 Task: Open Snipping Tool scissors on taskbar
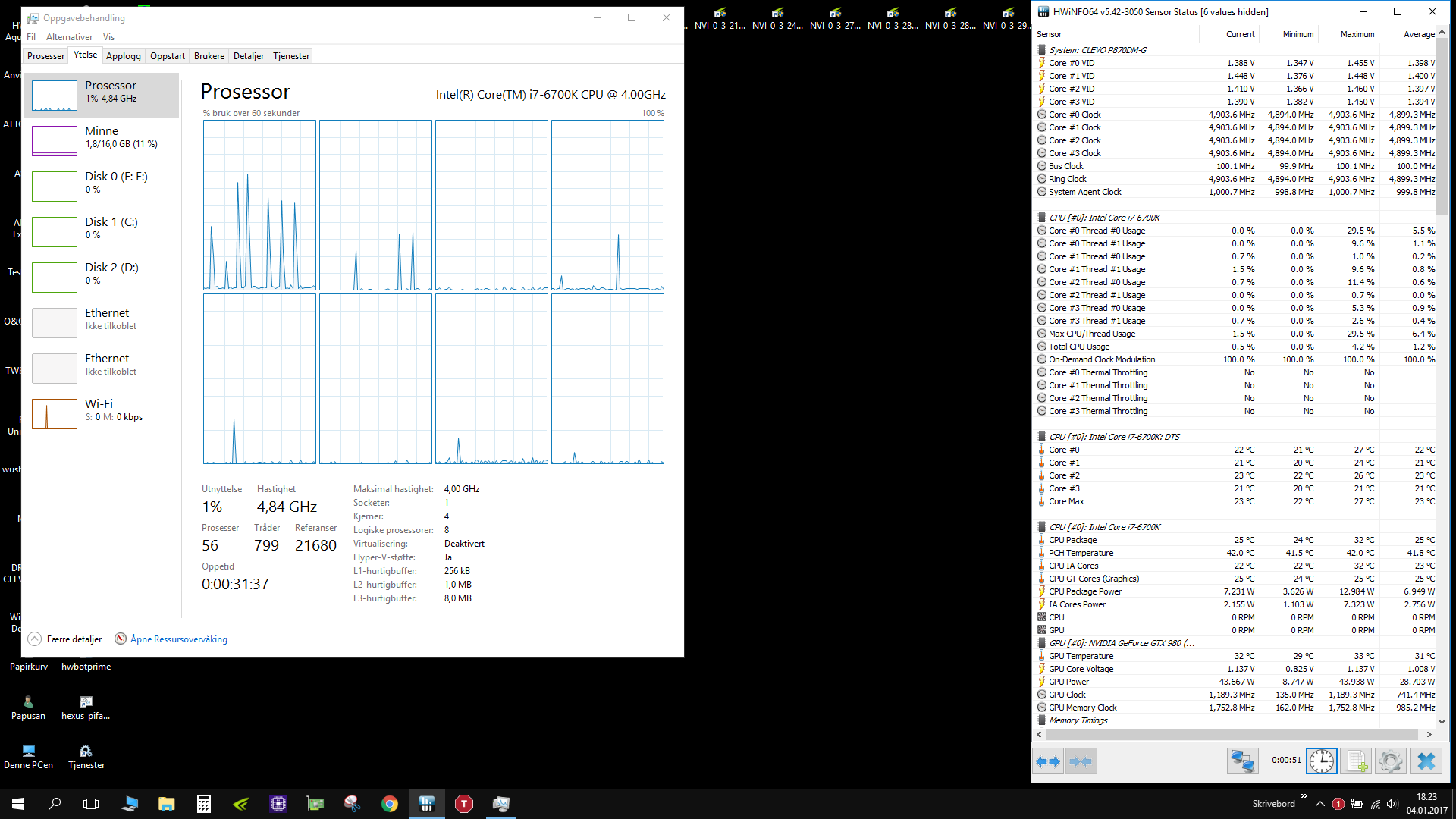point(352,804)
